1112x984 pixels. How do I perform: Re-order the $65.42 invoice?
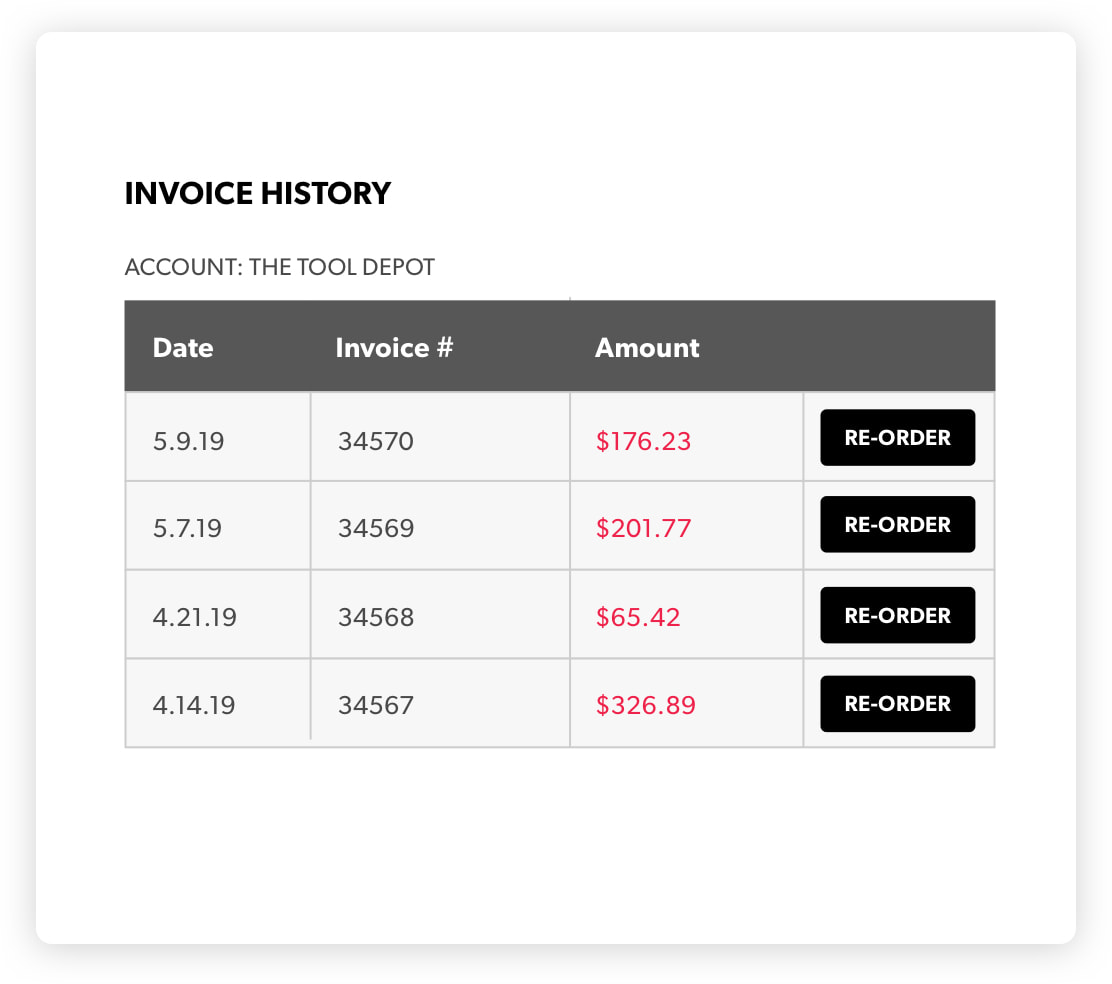point(897,615)
